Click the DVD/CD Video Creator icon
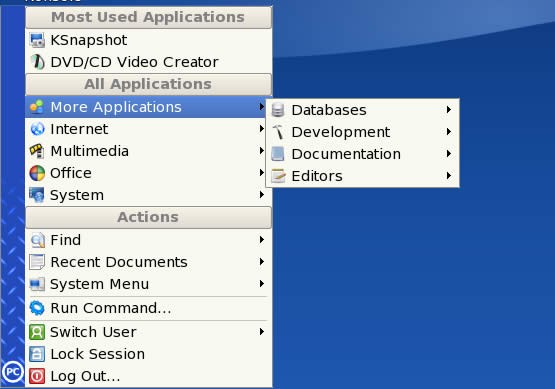555x389 pixels. (x=37, y=62)
